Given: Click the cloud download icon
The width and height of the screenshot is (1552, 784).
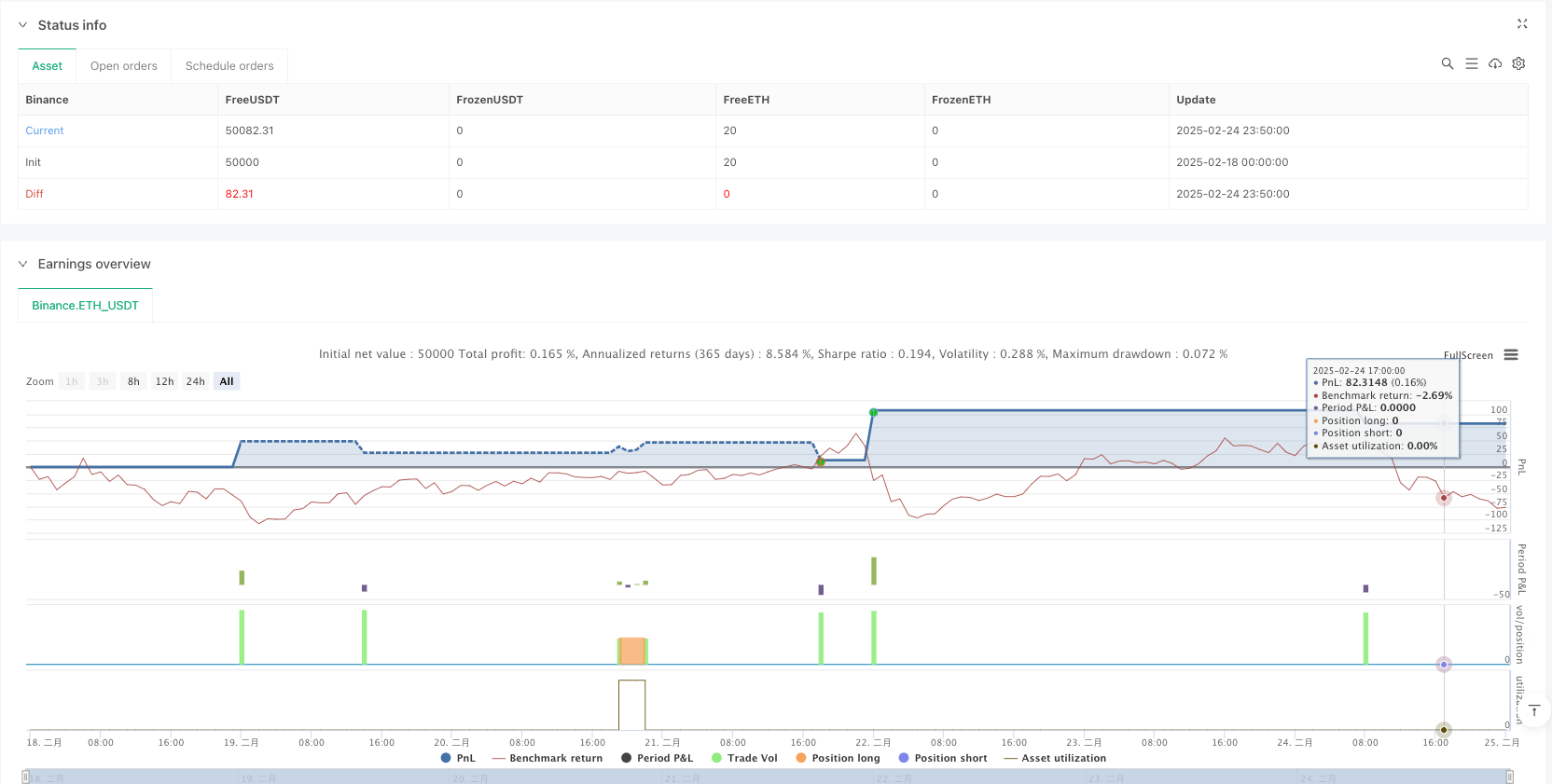Looking at the screenshot, I should click(x=1495, y=63).
